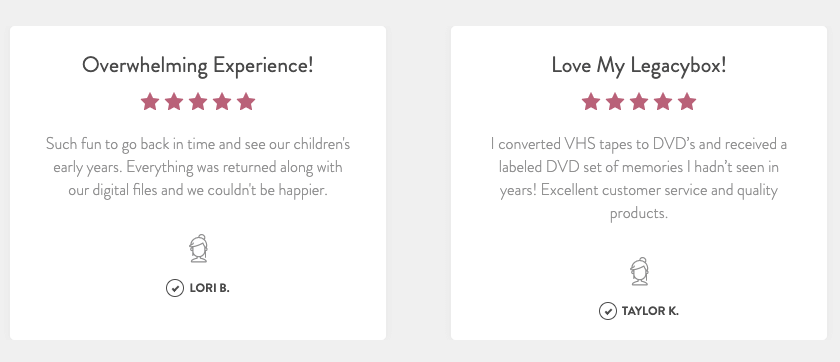Click first star in Overwhelming Experience review
This screenshot has width=840, height=362.
[150, 101]
